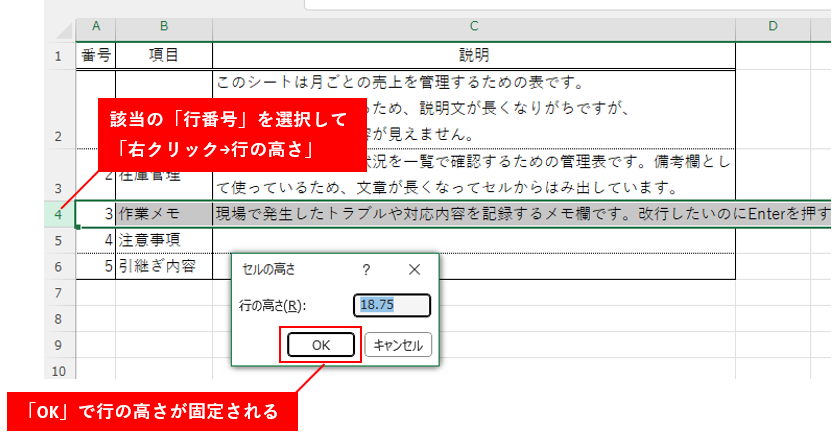This screenshot has height=438, width=835.
Task: Select column A header
Action: pyautogui.click(x=96, y=25)
